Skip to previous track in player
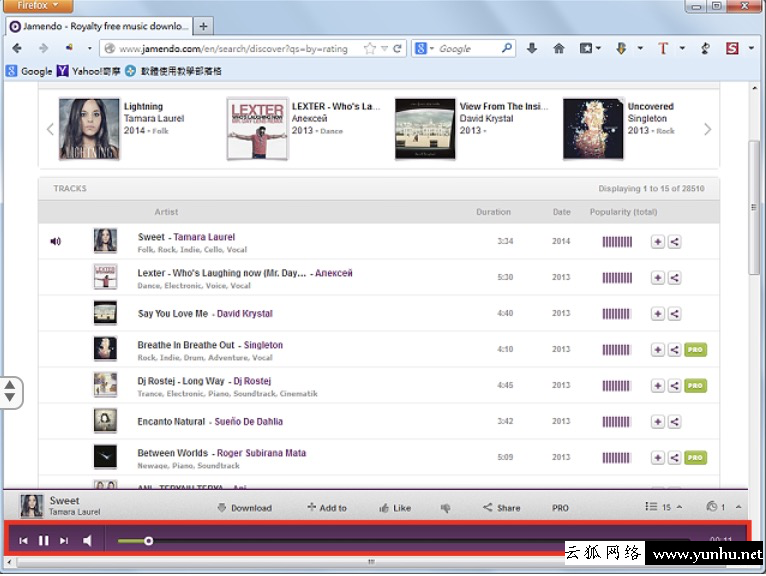 (x=23, y=540)
